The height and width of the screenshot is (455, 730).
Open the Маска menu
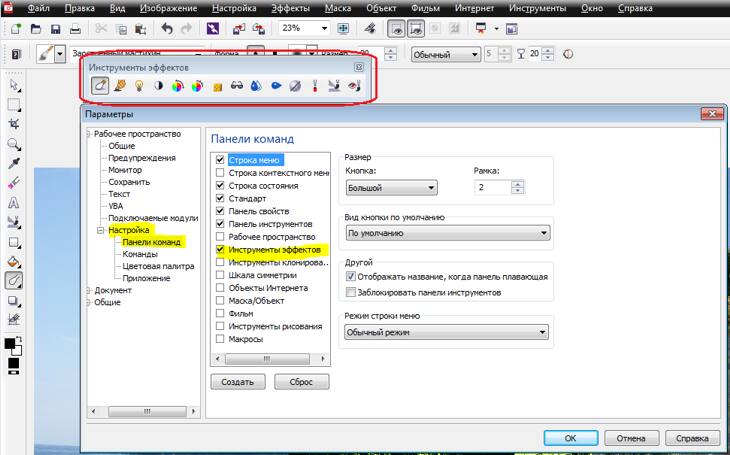click(337, 7)
